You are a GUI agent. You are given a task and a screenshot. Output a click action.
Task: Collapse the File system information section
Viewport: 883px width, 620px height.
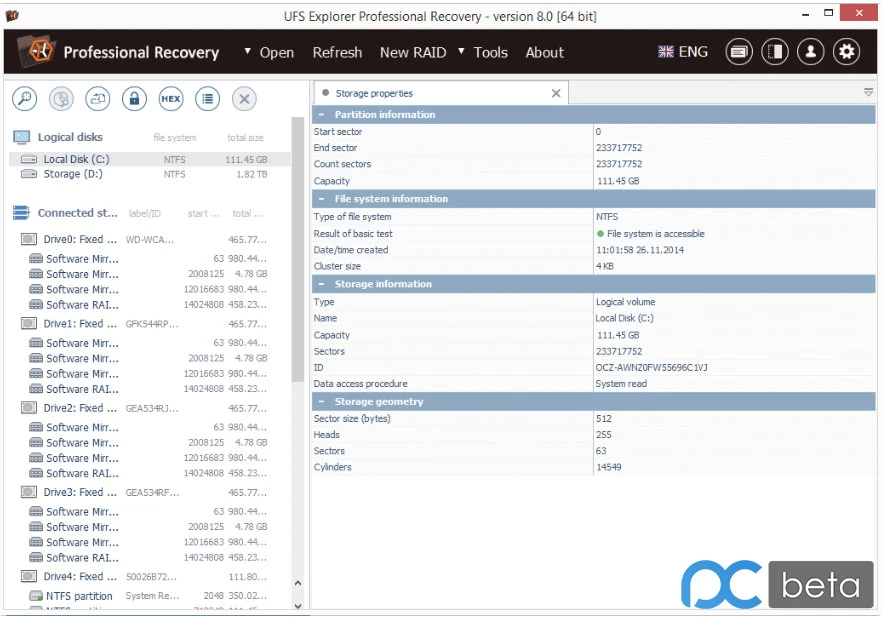click(x=321, y=199)
